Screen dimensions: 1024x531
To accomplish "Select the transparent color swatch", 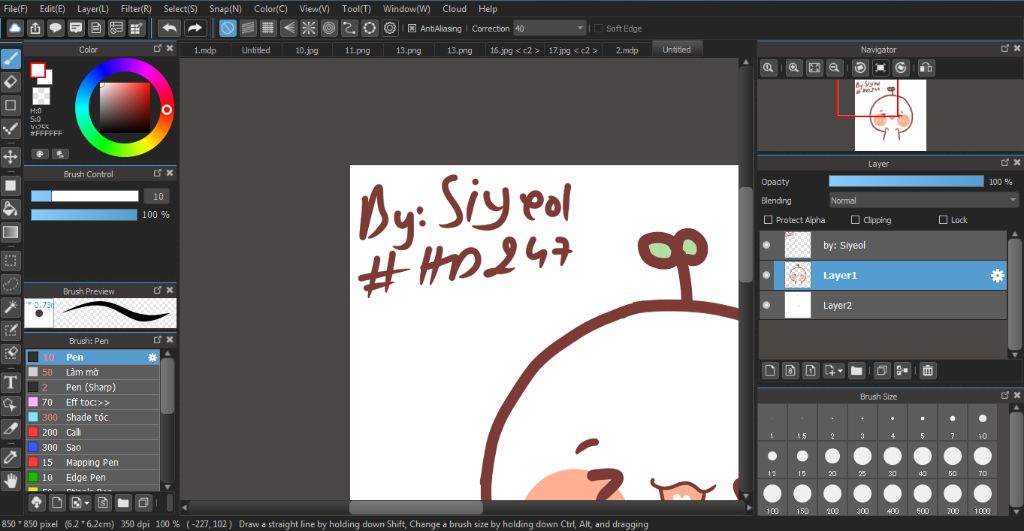I will tap(41, 97).
